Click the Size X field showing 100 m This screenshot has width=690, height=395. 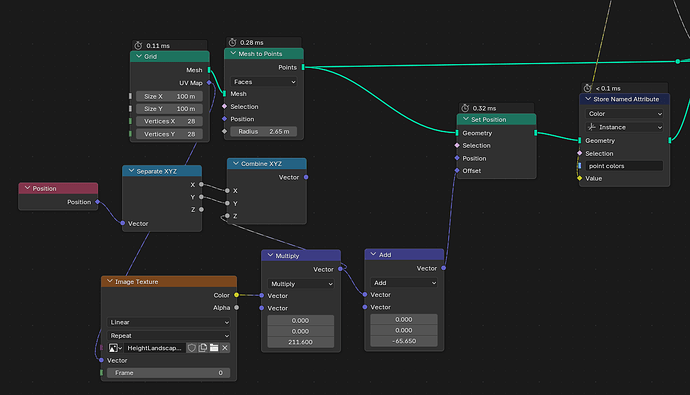(x=169, y=96)
